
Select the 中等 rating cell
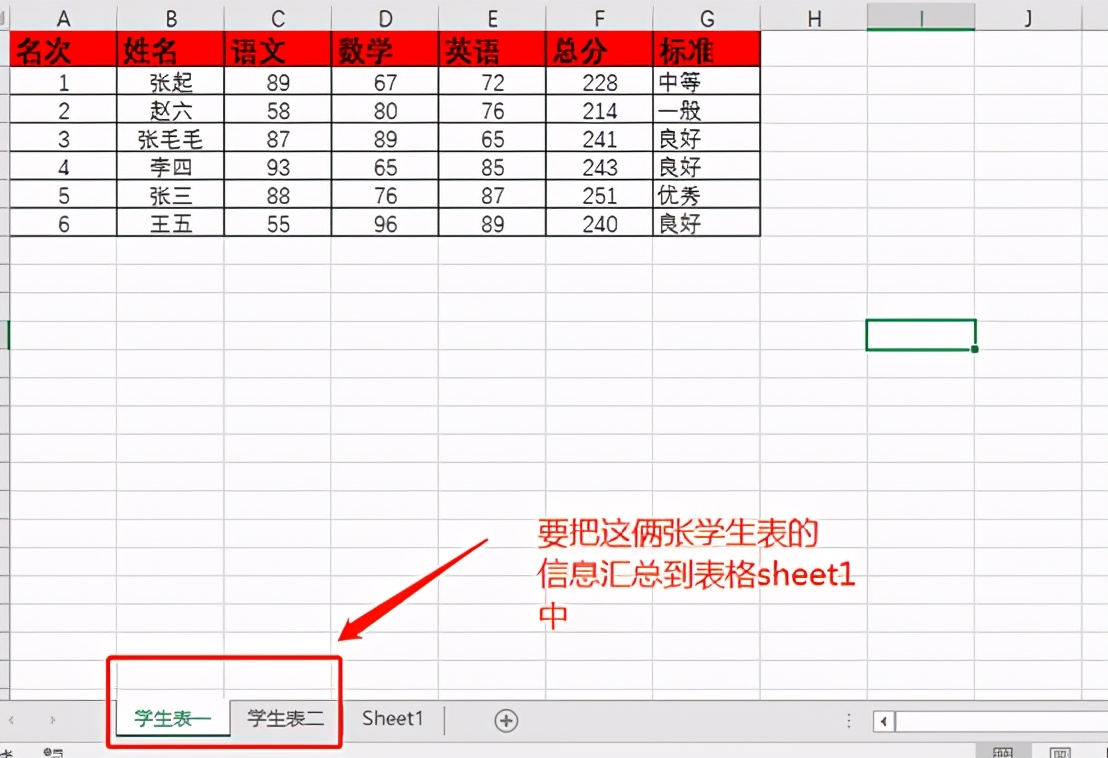coord(707,81)
